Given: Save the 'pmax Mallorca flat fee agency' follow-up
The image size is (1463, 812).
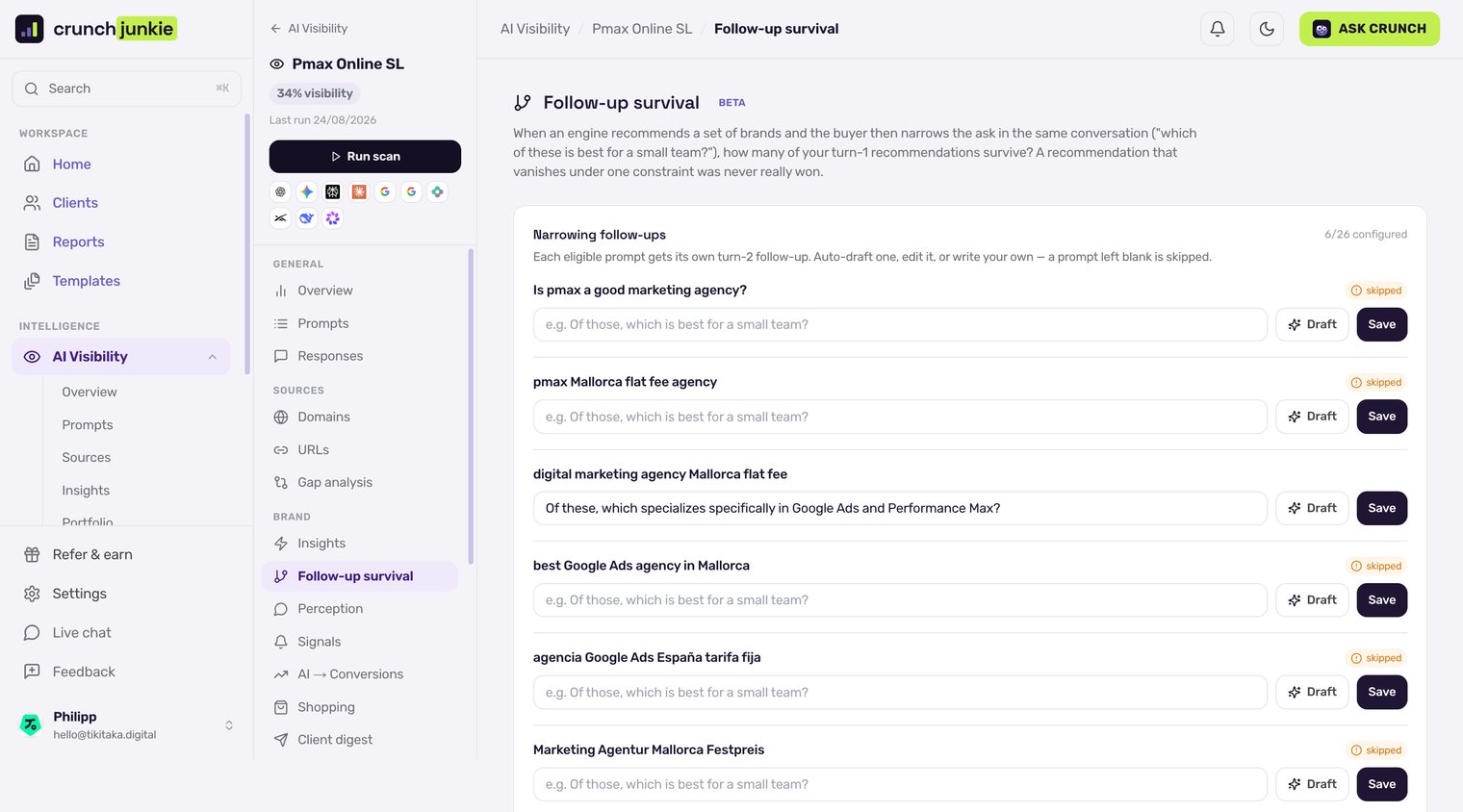Looking at the screenshot, I should pos(1382,417).
